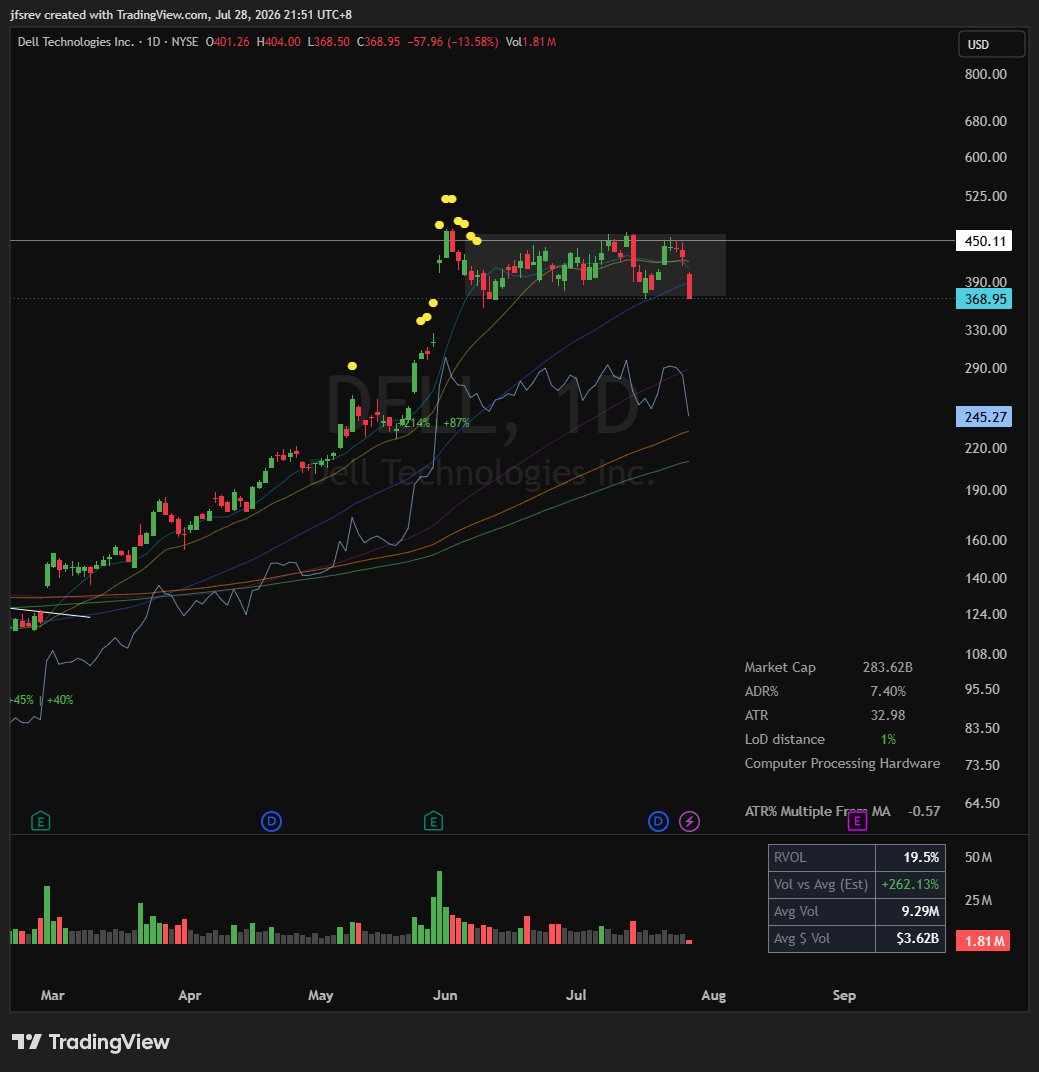The height and width of the screenshot is (1072, 1039).
Task: Click the Dell Technologies Inc. symbol title
Action: coord(76,42)
